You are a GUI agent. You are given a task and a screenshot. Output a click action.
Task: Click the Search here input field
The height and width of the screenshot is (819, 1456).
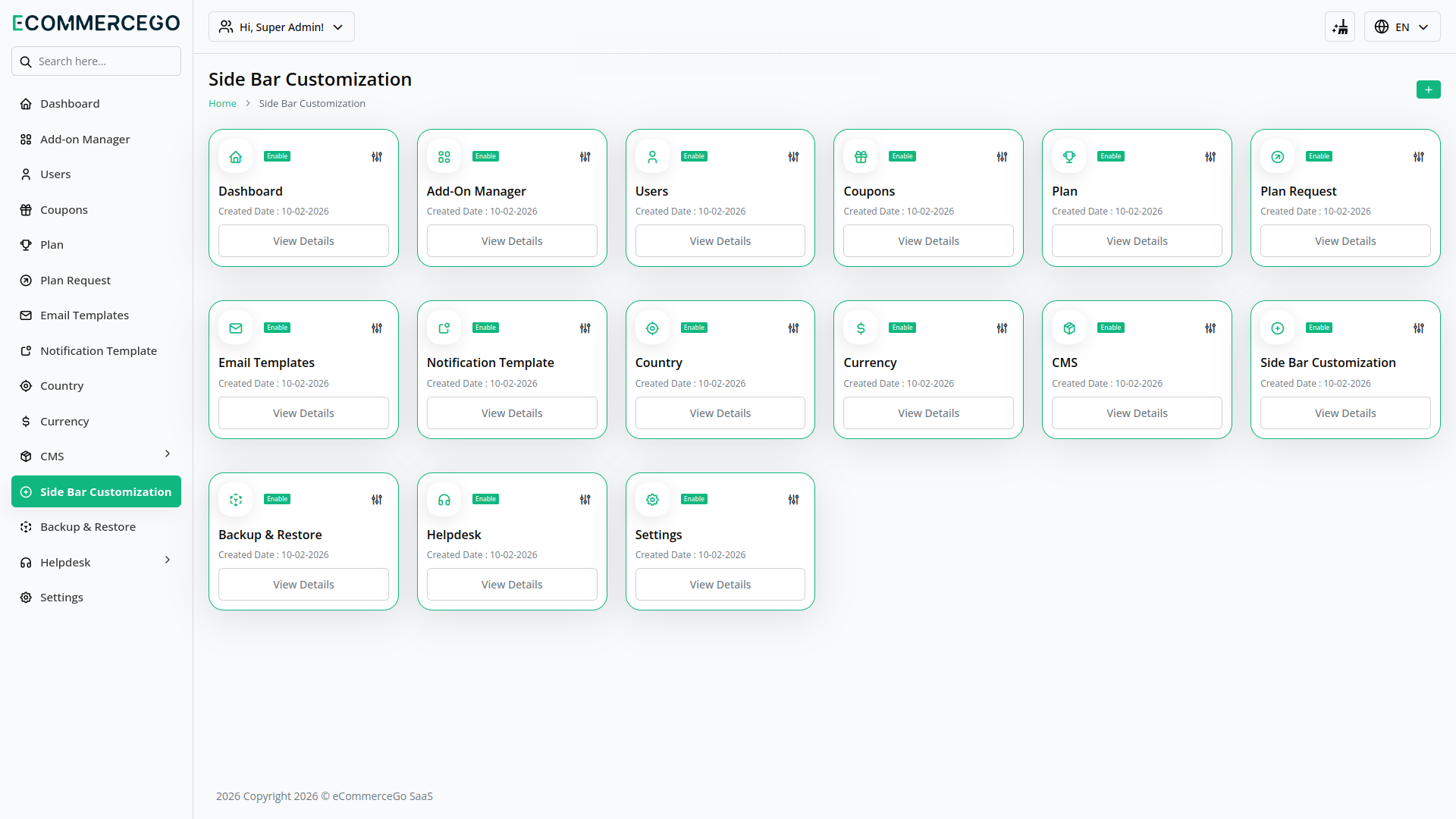point(96,61)
